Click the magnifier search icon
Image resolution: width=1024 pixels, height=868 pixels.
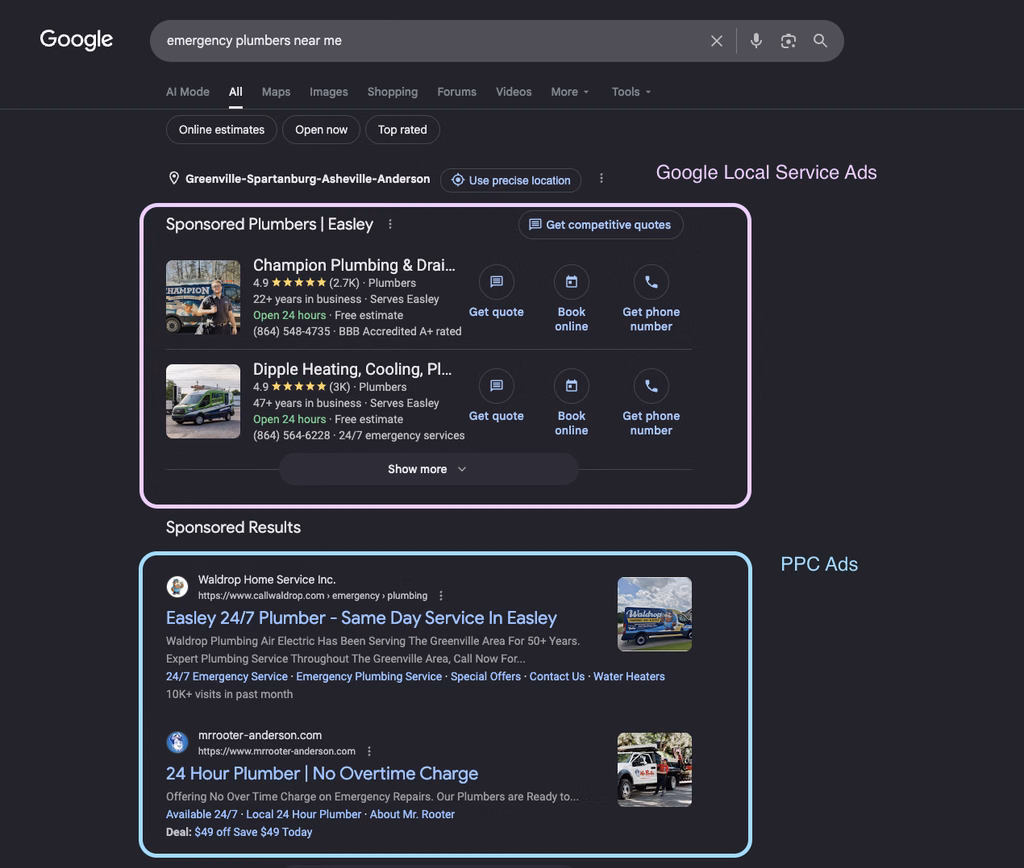(x=820, y=40)
